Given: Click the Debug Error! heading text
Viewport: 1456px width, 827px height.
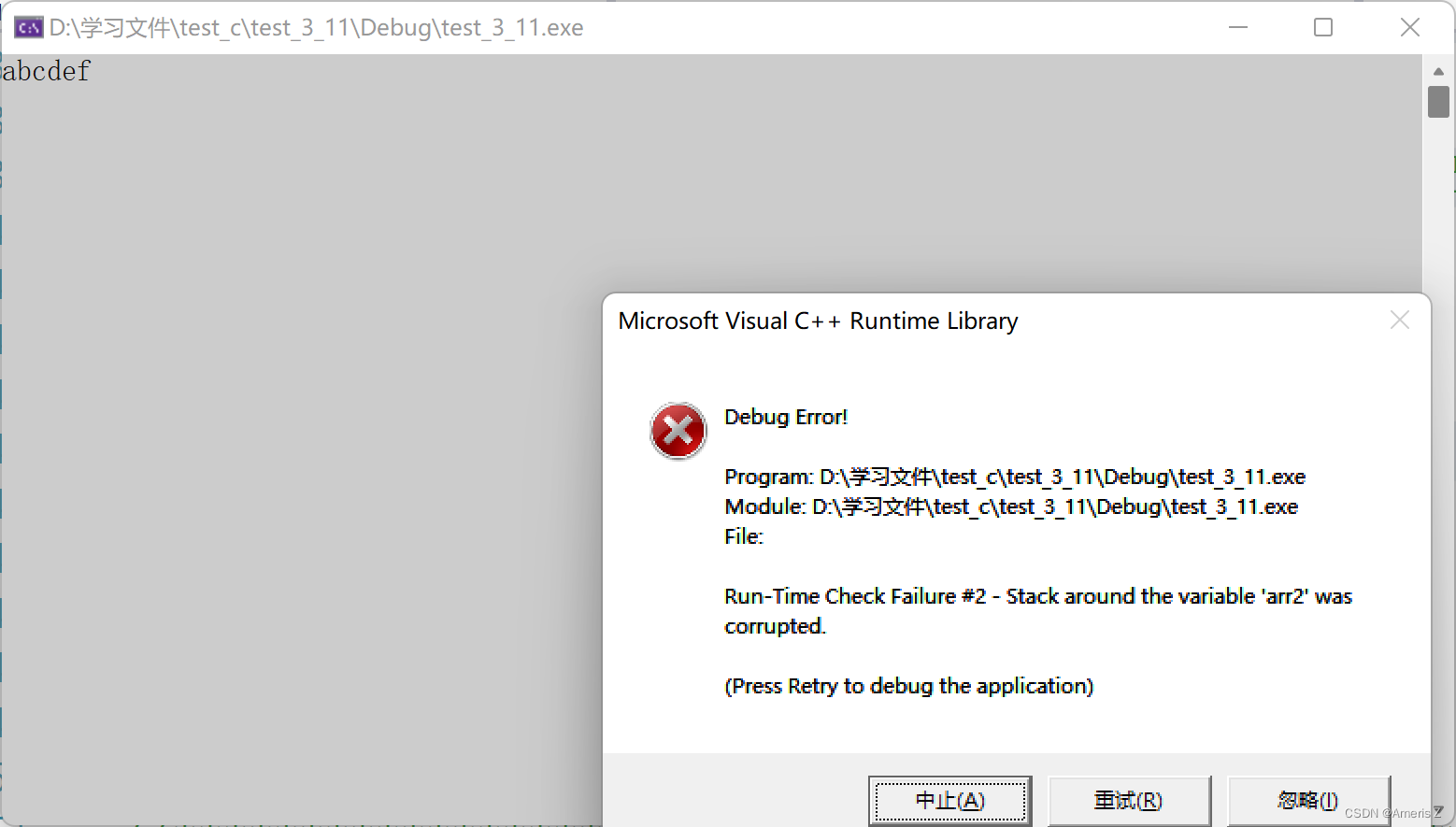Looking at the screenshot, I should click(x=786, y=417).
